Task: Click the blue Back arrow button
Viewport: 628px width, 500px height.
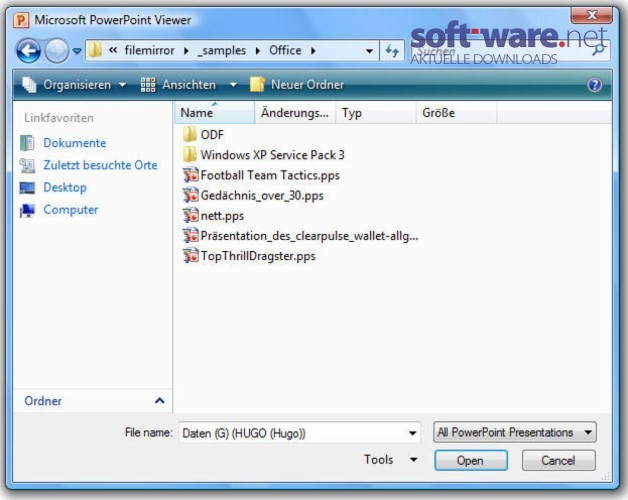Action: 28,51
